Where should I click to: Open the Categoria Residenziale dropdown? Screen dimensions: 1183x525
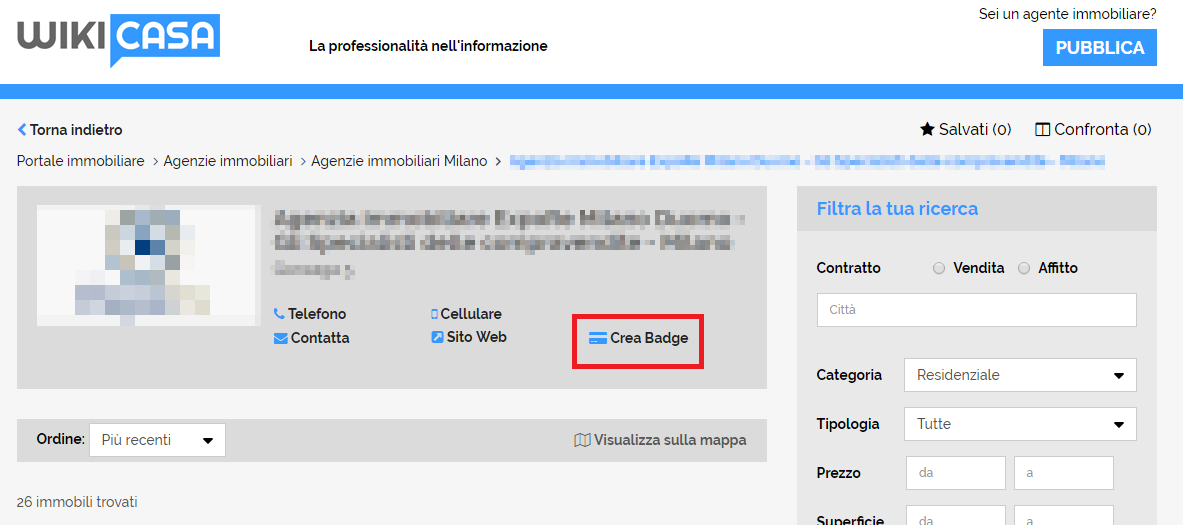(1020, 375)
